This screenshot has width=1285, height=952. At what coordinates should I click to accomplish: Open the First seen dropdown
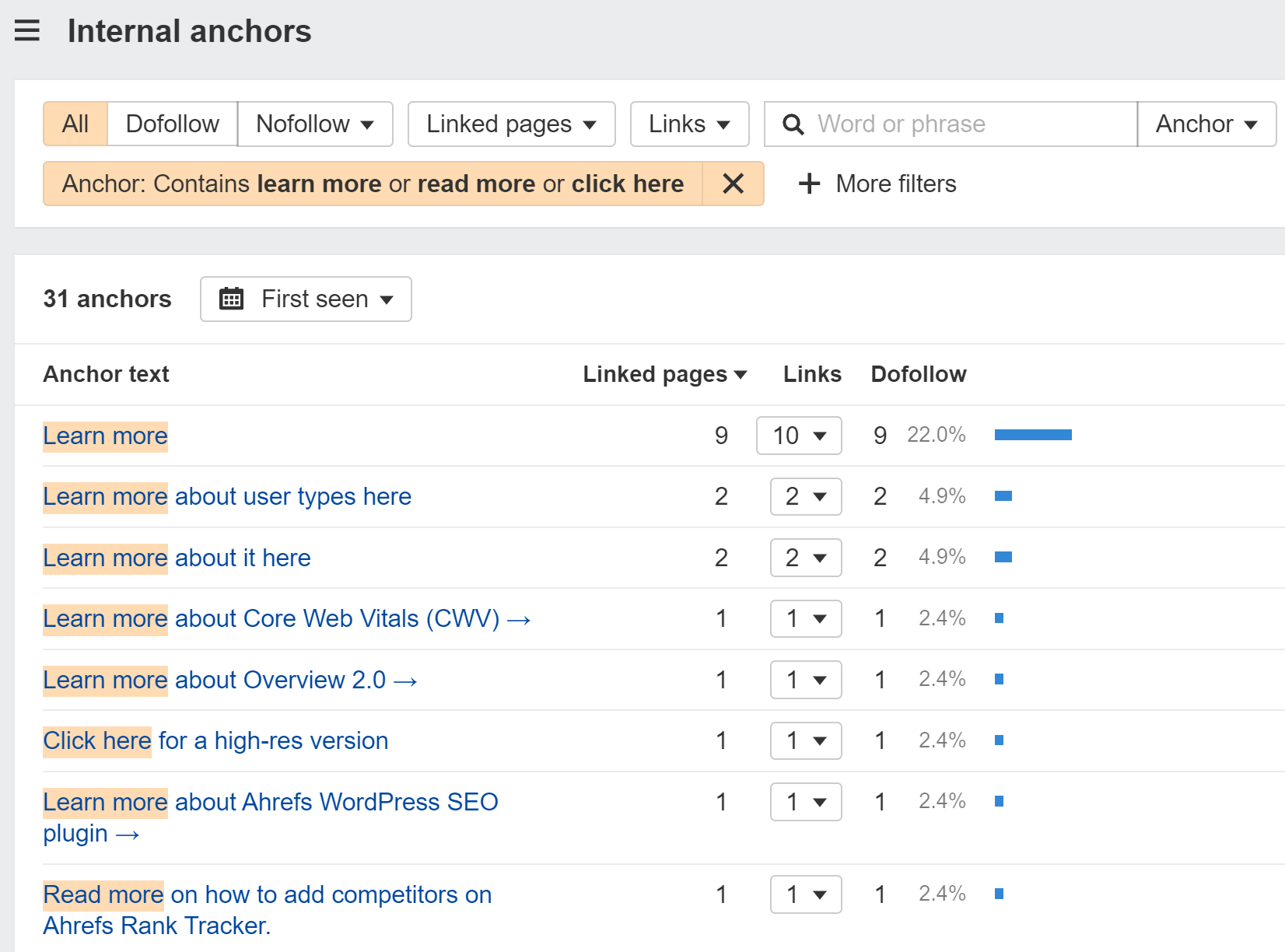(x=324, y=299)
